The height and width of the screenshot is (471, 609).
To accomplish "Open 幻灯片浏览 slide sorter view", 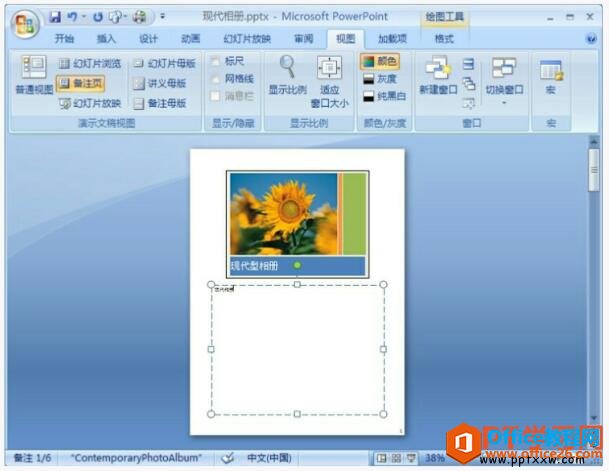I will (90, 63).
